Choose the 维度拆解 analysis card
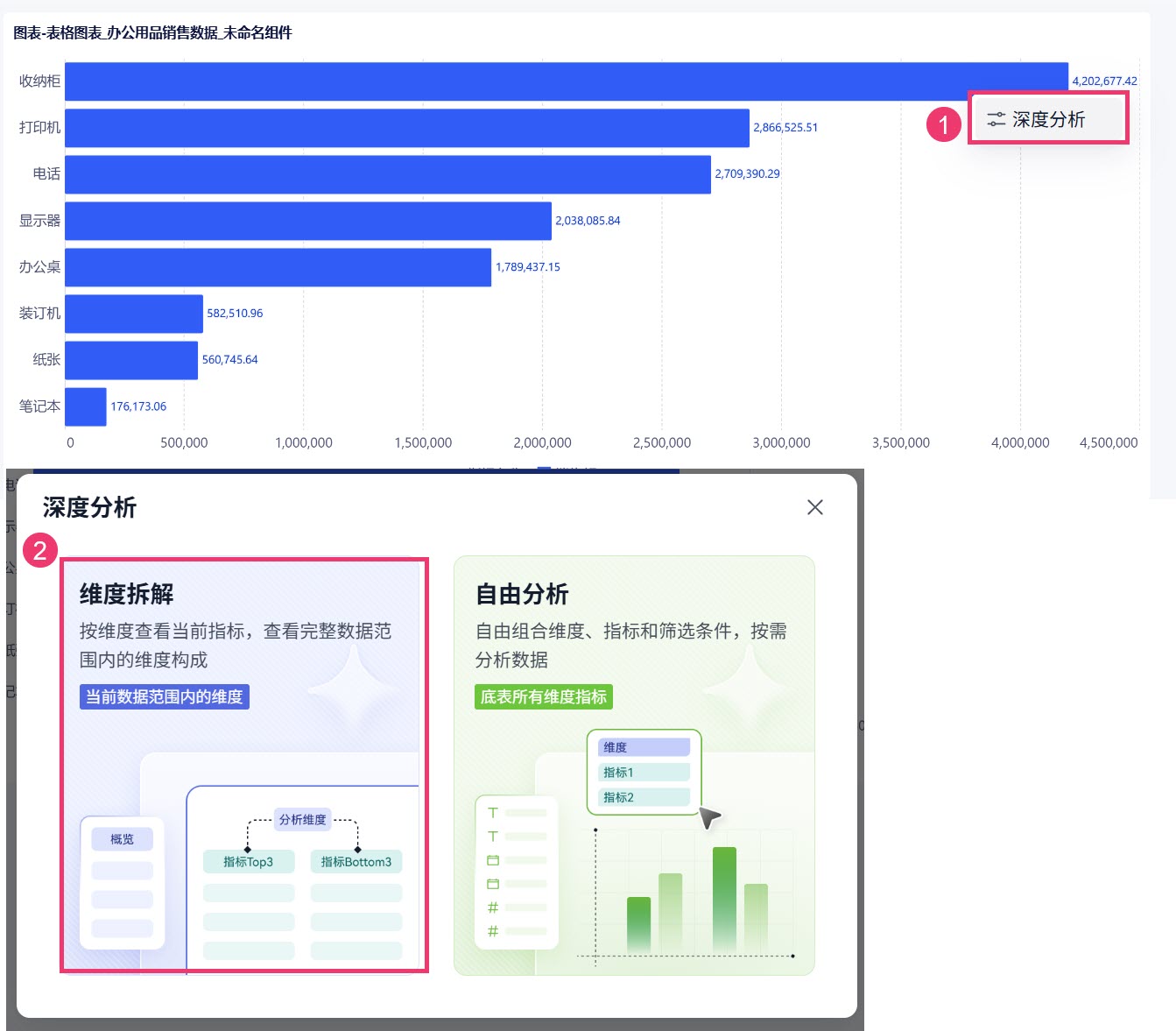Screen dimensions: 1176x1031 coord(244,765)
